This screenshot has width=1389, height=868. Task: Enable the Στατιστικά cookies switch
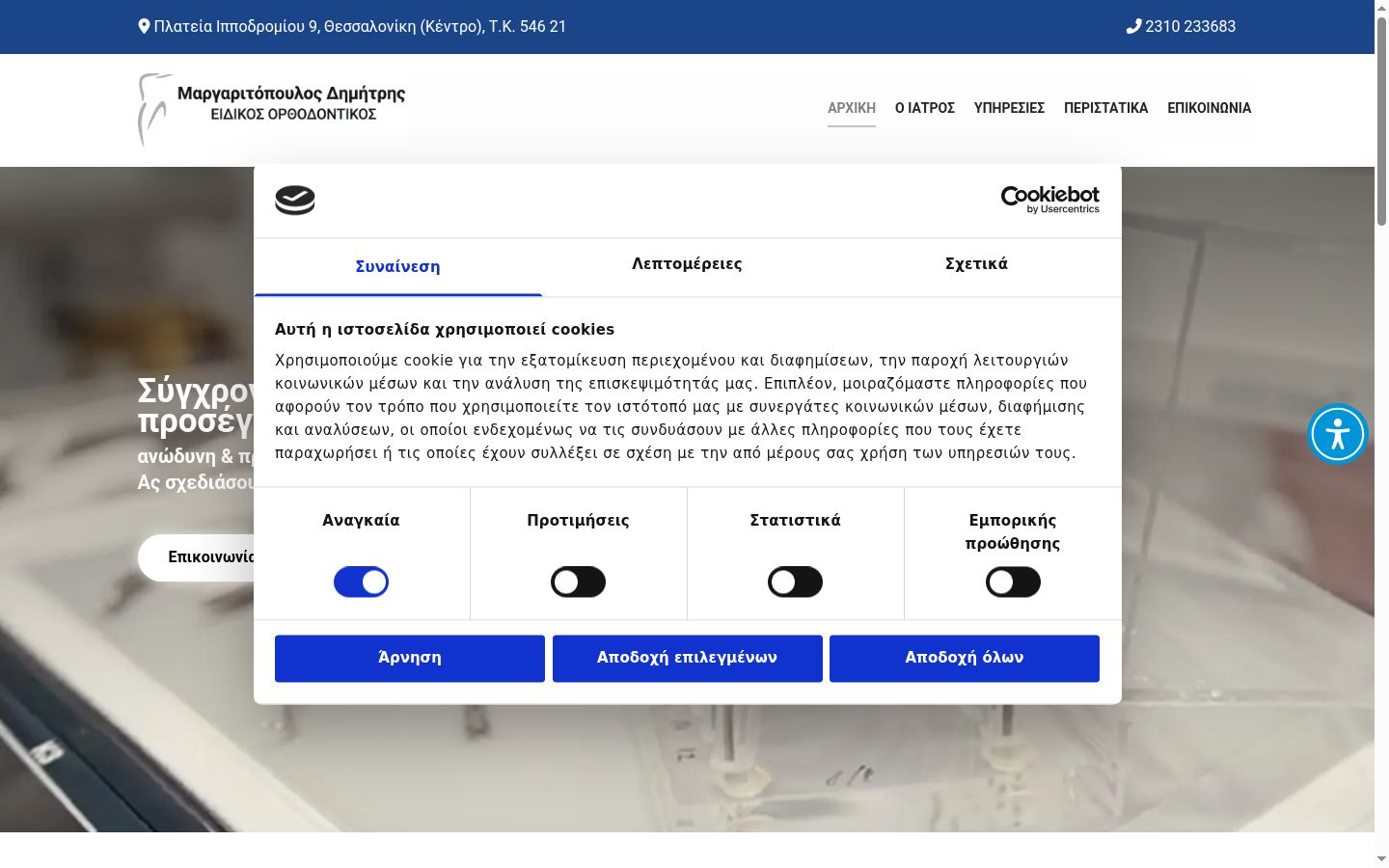[795, 582]
